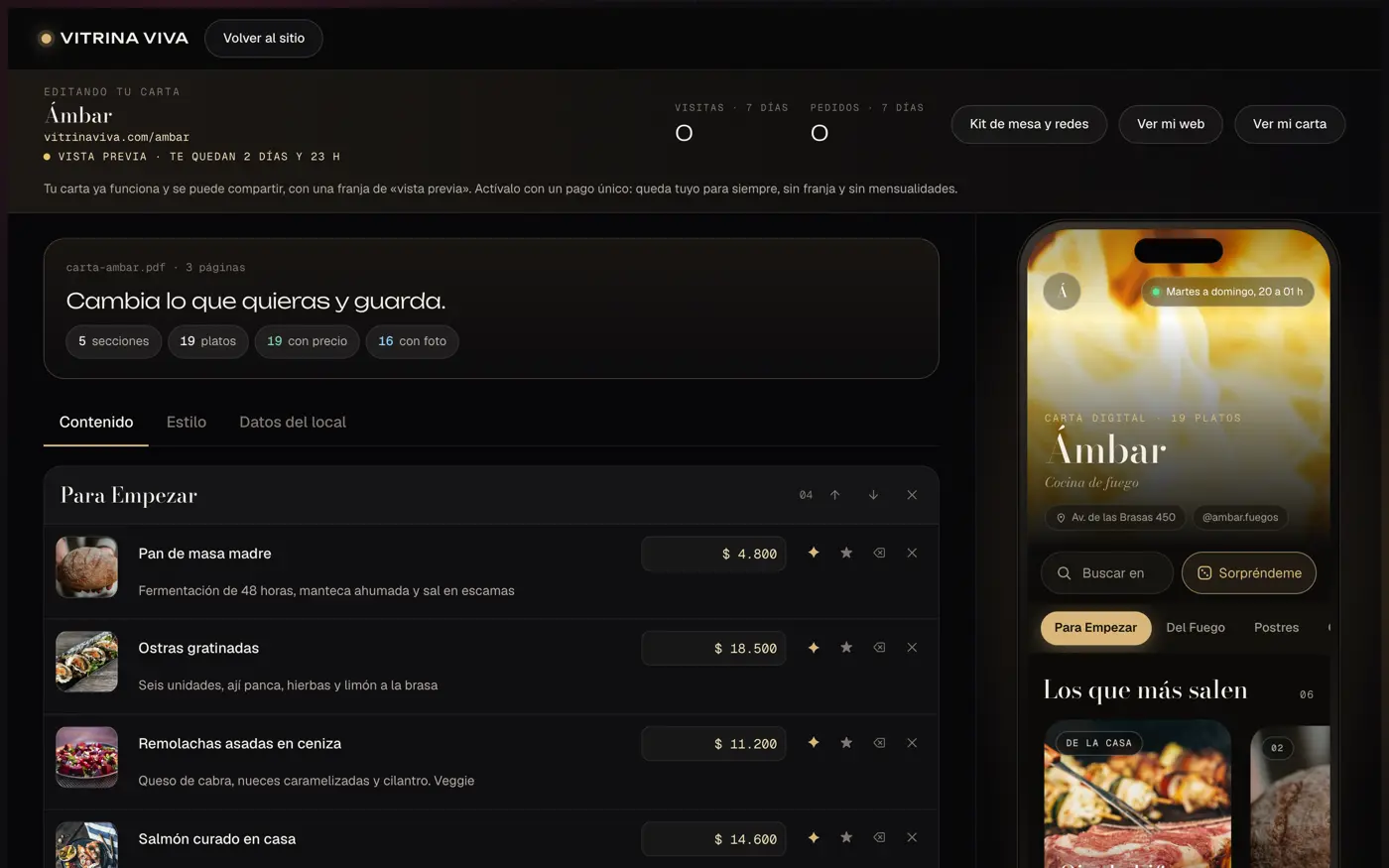Viewport: 1389px width, 868px height.
Task: Tap the Sorpréndeme button in phone preview
Action: [x=1248, y=572]
